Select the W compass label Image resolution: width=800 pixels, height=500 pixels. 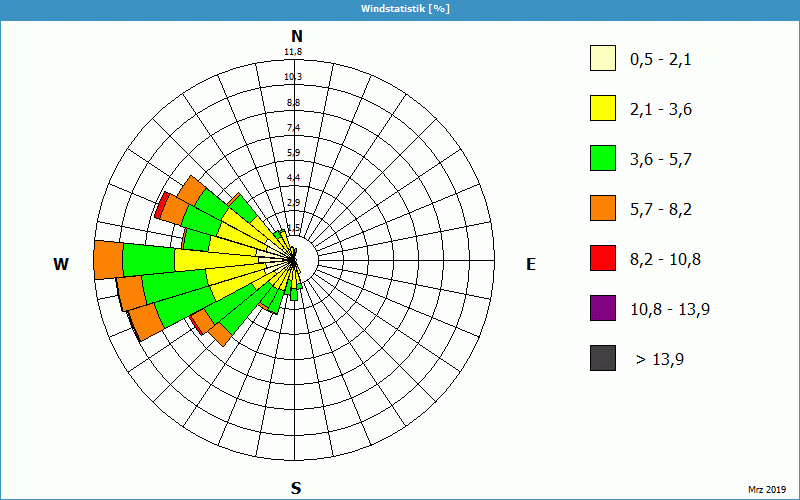pyautogui.click(x=61, y=264)
